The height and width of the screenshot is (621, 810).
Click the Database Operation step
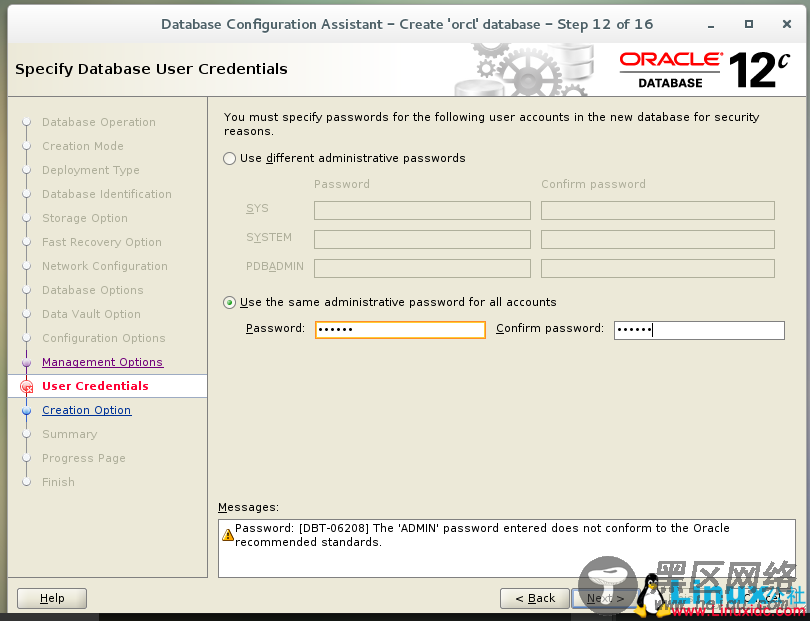point(99,122)
